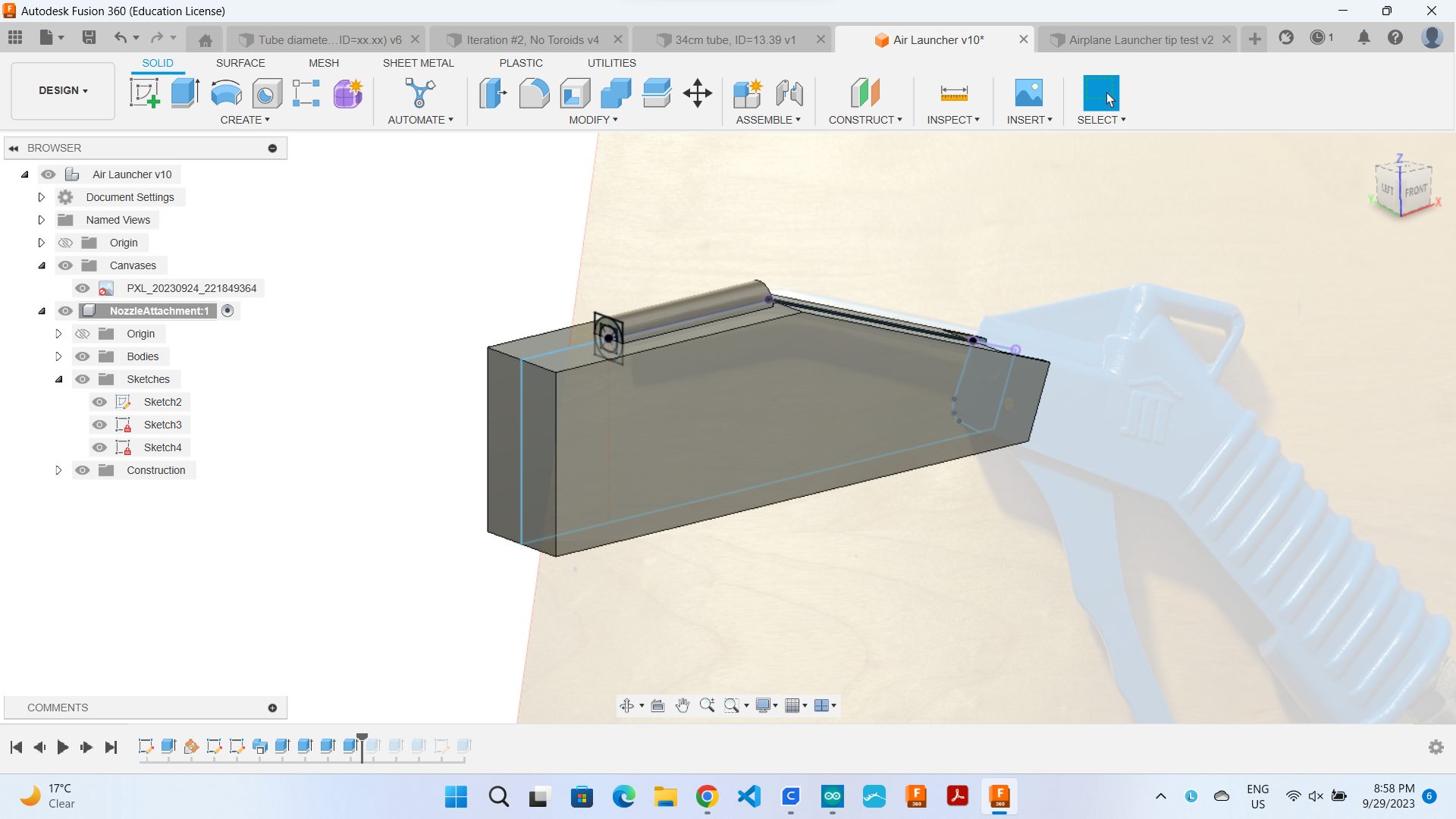The height and width of the screenshot is (819, 1456).
Task: Switch to Surface modeling tab
Action: (x=240, y=62)
